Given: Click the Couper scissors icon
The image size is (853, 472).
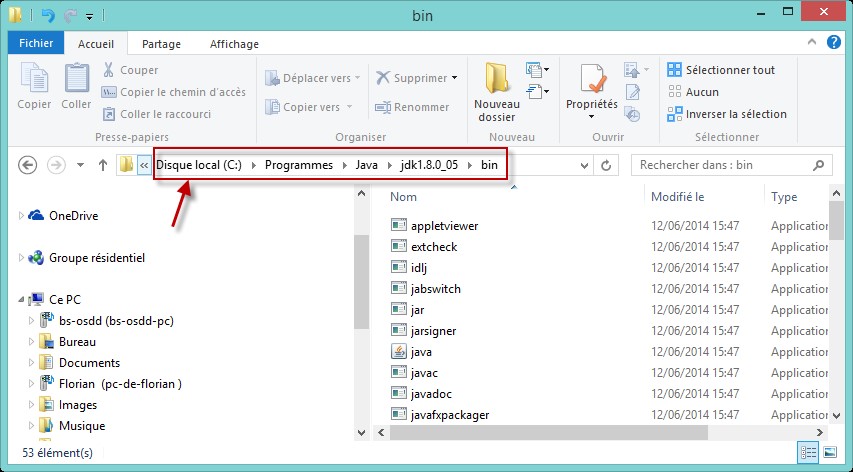Looking at the screenshot, I should [x=109, y=70].
